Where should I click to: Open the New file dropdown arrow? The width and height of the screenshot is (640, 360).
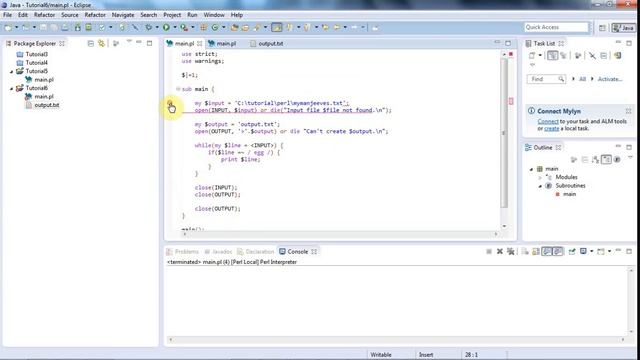(x=17, y=27)
